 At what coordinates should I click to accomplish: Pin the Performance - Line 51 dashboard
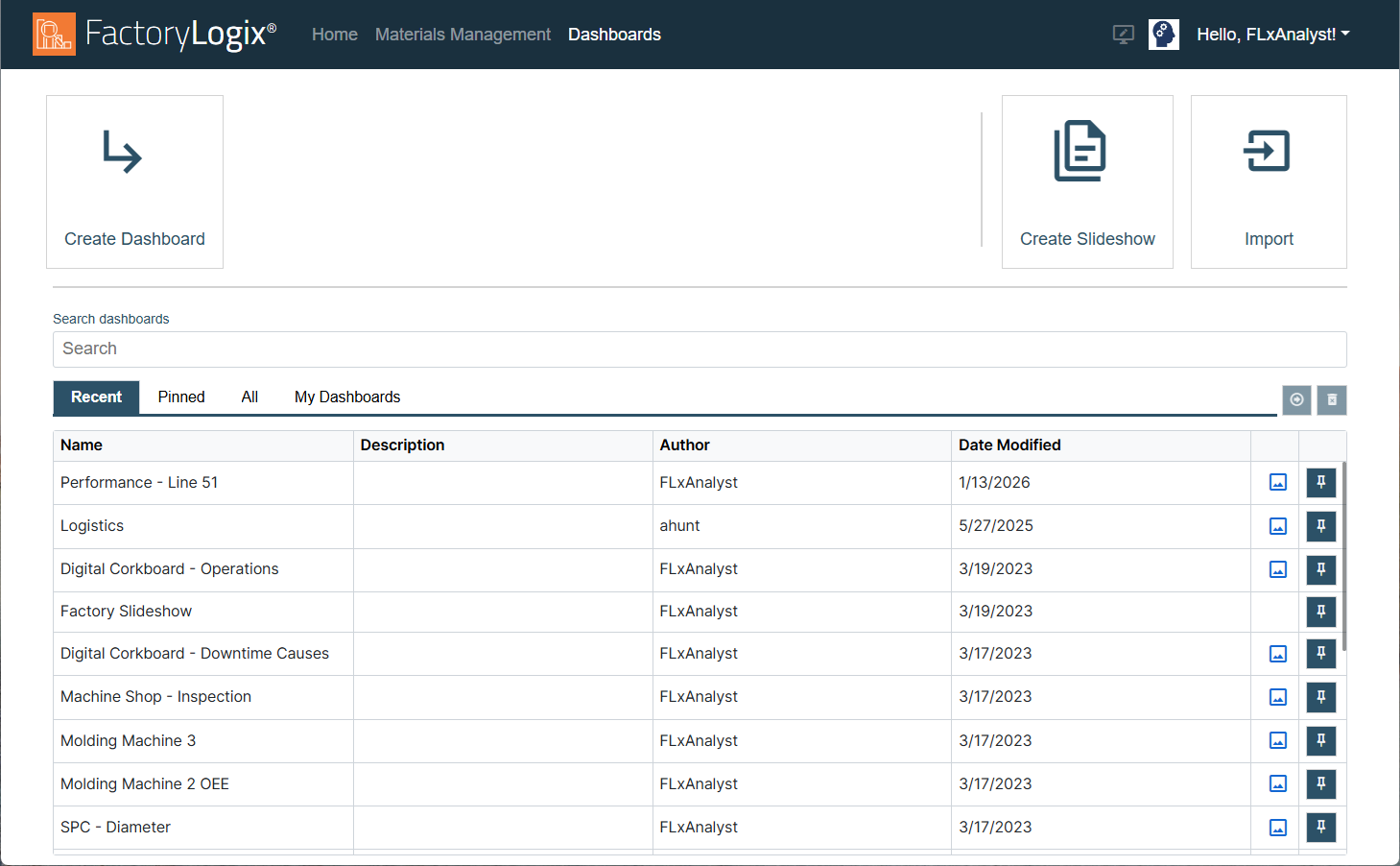[x=1320, y=482]
